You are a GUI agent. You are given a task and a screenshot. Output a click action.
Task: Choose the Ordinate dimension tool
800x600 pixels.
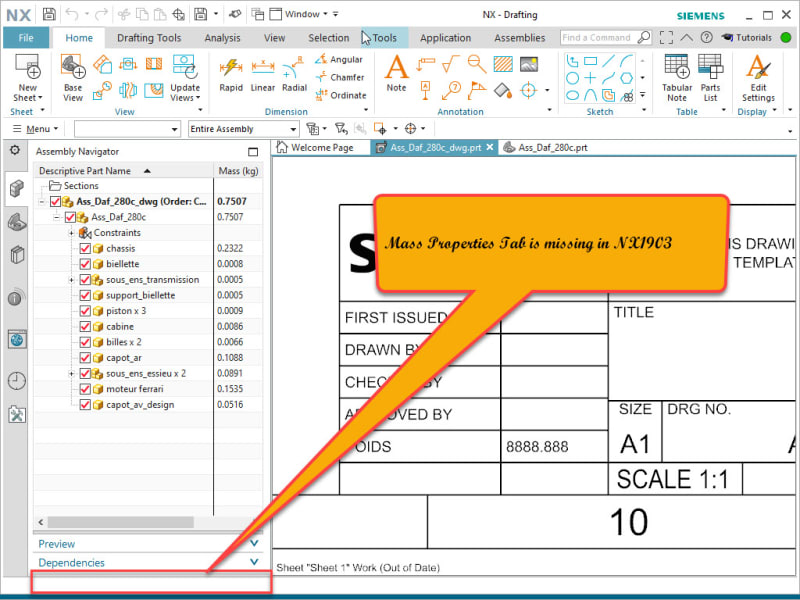(x=341, y=95)
